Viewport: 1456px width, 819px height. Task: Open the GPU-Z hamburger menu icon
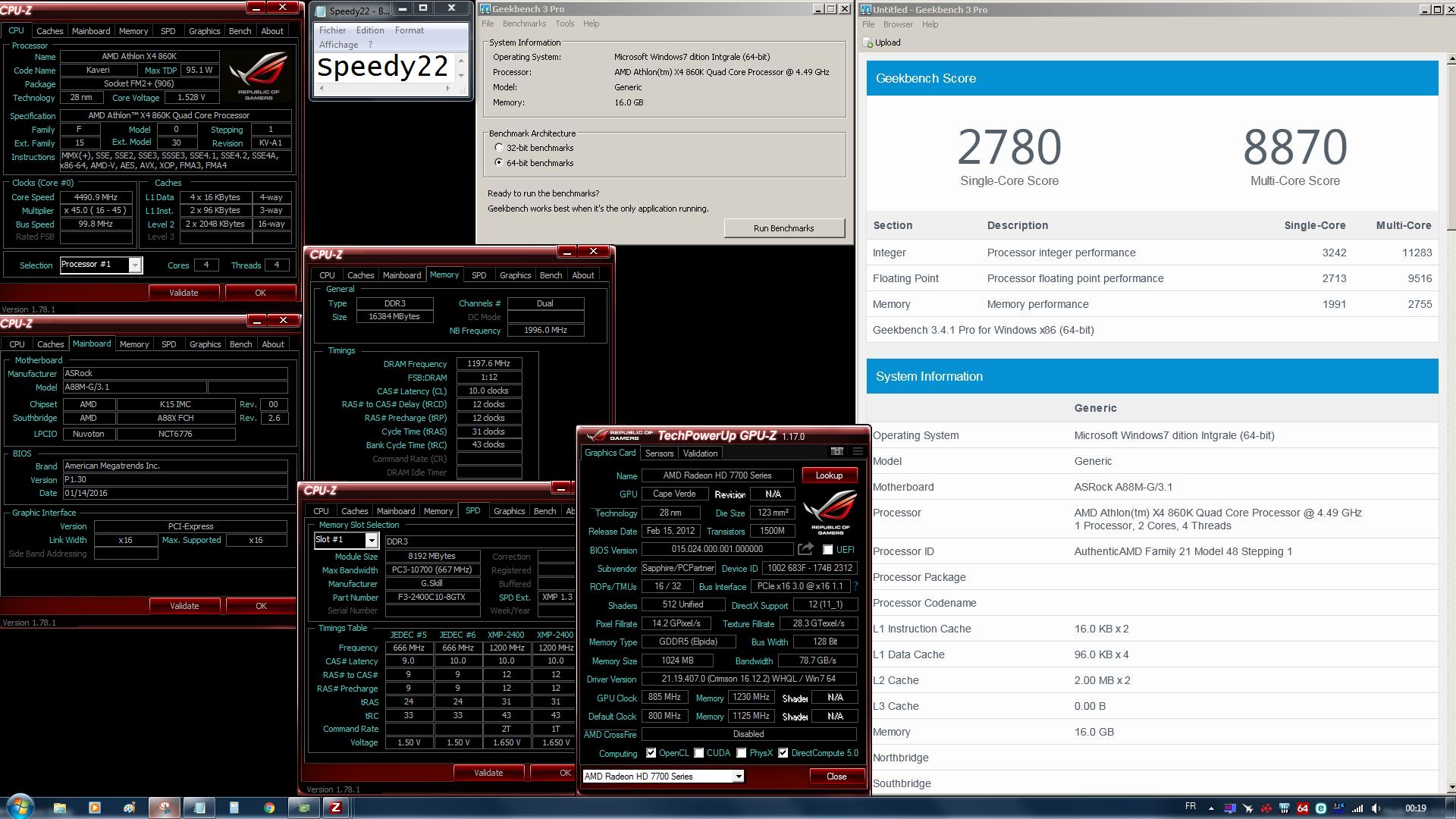click(x=858, y=451)
